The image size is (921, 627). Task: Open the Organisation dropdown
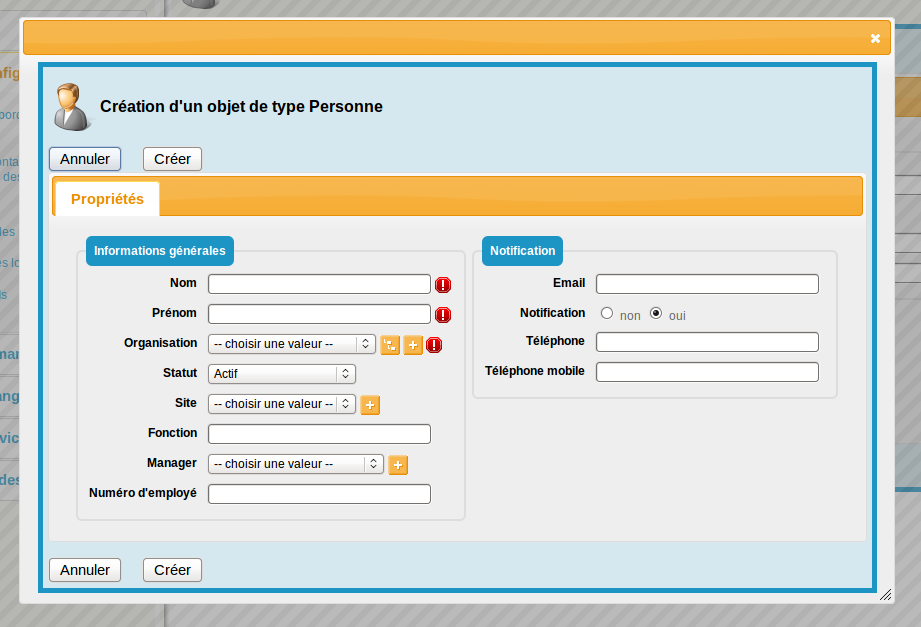291,344
